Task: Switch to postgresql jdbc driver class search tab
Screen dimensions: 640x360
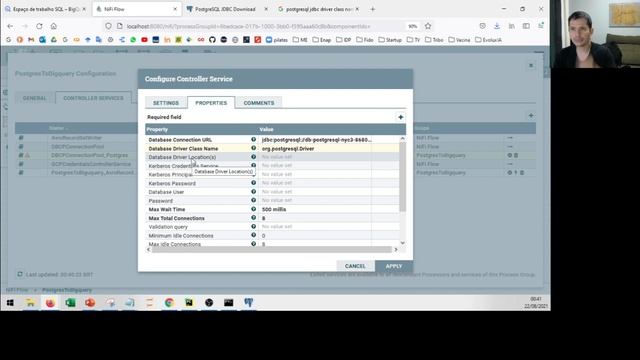Action: 318,9
